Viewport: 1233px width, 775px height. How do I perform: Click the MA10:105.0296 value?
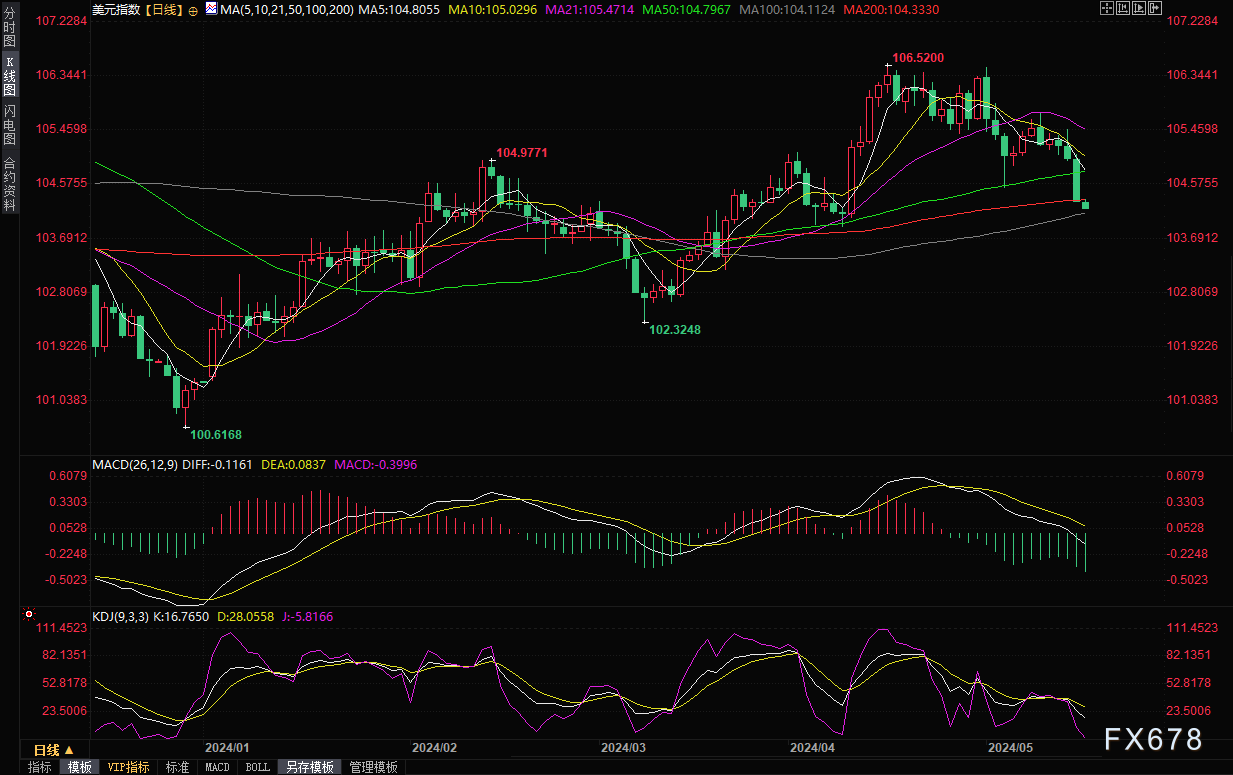(493, 9)
